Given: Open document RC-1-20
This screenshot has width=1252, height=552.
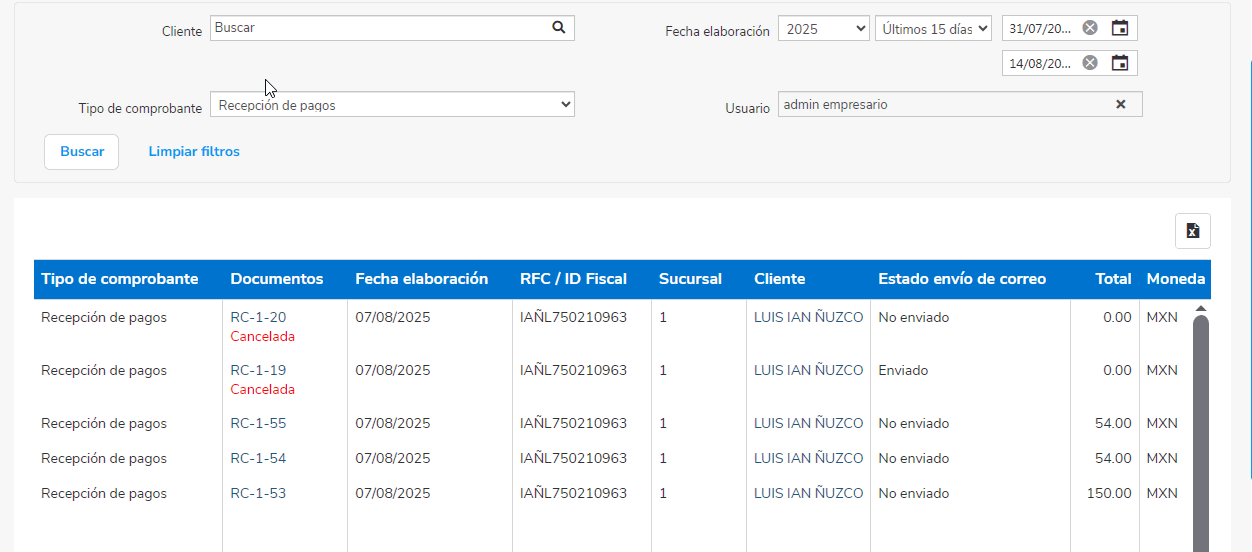Looking at the screenshot, I should [x=258, y=317].
